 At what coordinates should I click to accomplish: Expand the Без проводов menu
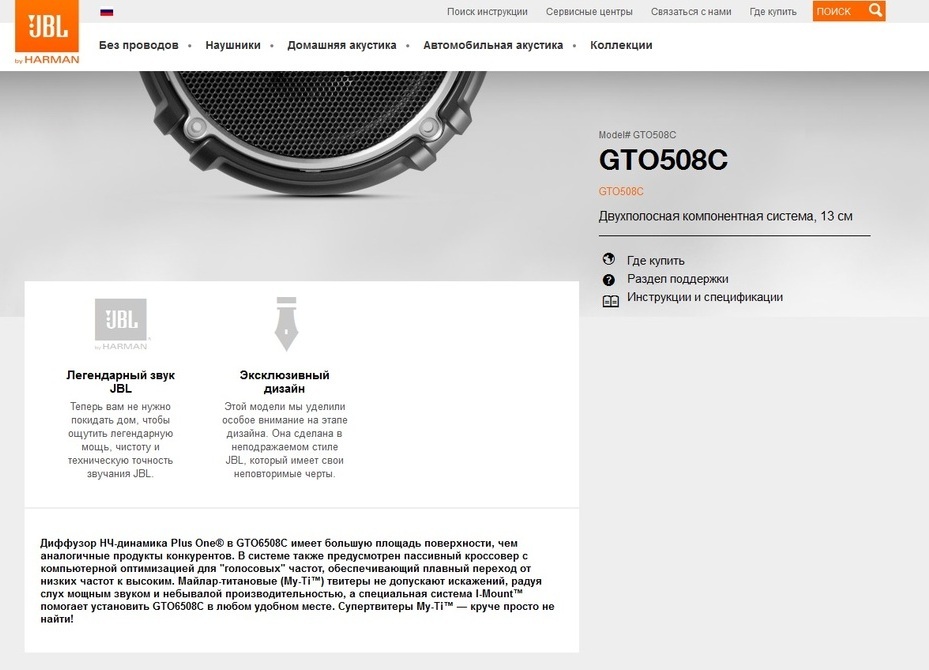point(139,45)
